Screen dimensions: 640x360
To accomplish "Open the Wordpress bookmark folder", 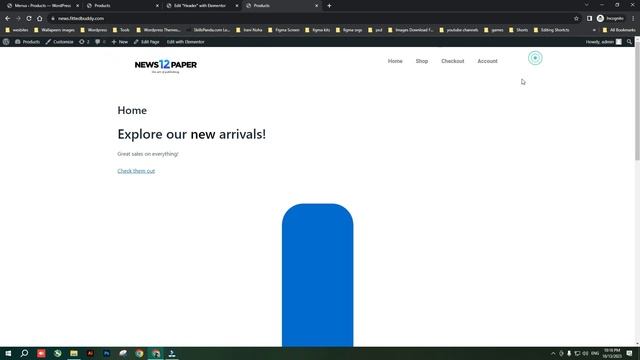I will click(x=93, y=30).
